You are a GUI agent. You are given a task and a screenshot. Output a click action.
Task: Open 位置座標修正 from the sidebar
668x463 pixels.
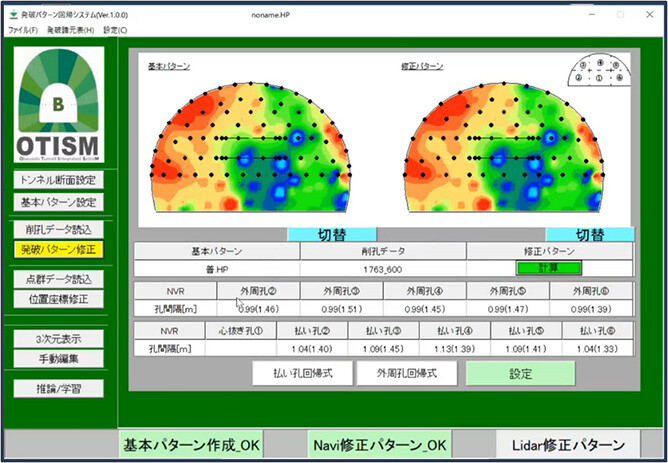coord(59,298)
